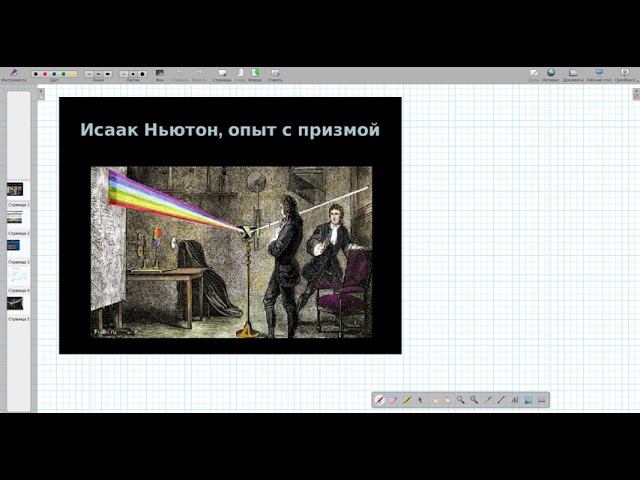
Task: Choose the medium line width
Action: click(x=98, y=74)
